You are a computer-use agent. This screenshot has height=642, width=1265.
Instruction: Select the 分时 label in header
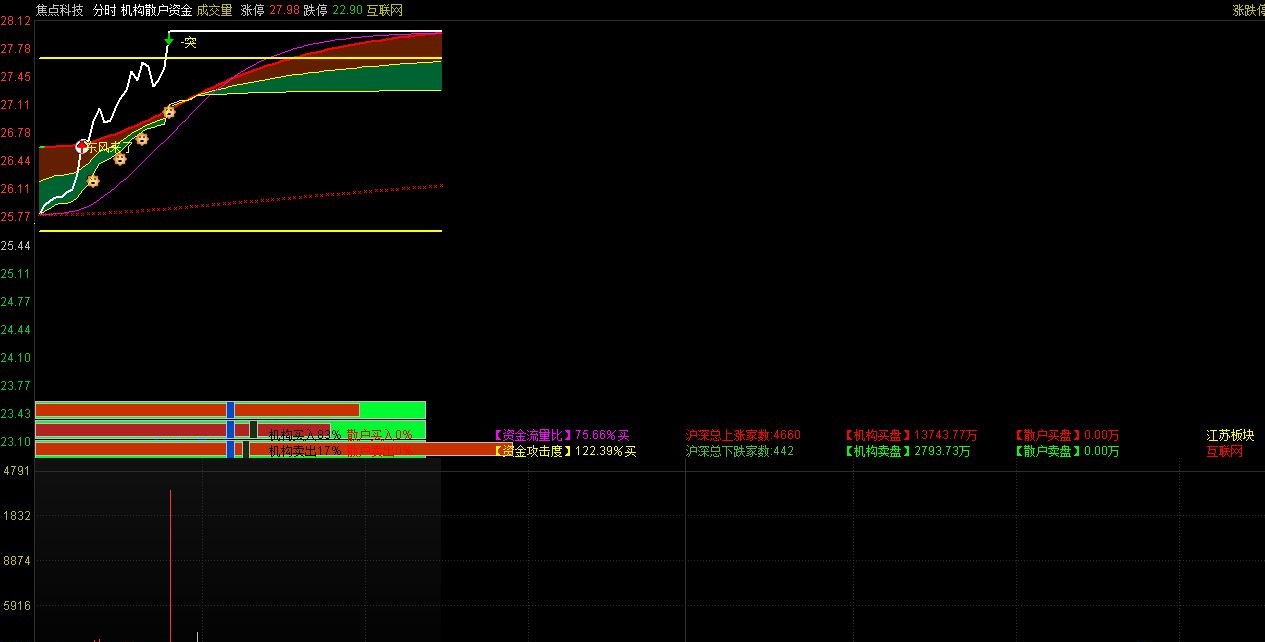pos(104,10)
